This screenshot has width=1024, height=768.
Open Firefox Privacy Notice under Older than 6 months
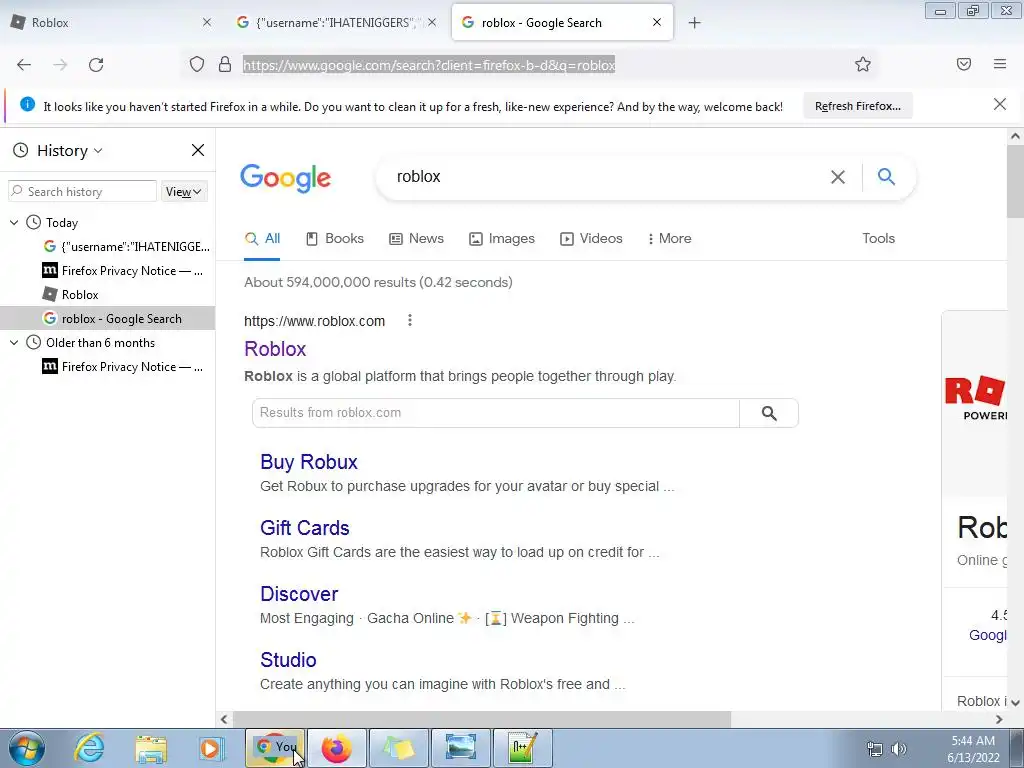(107, 367)
